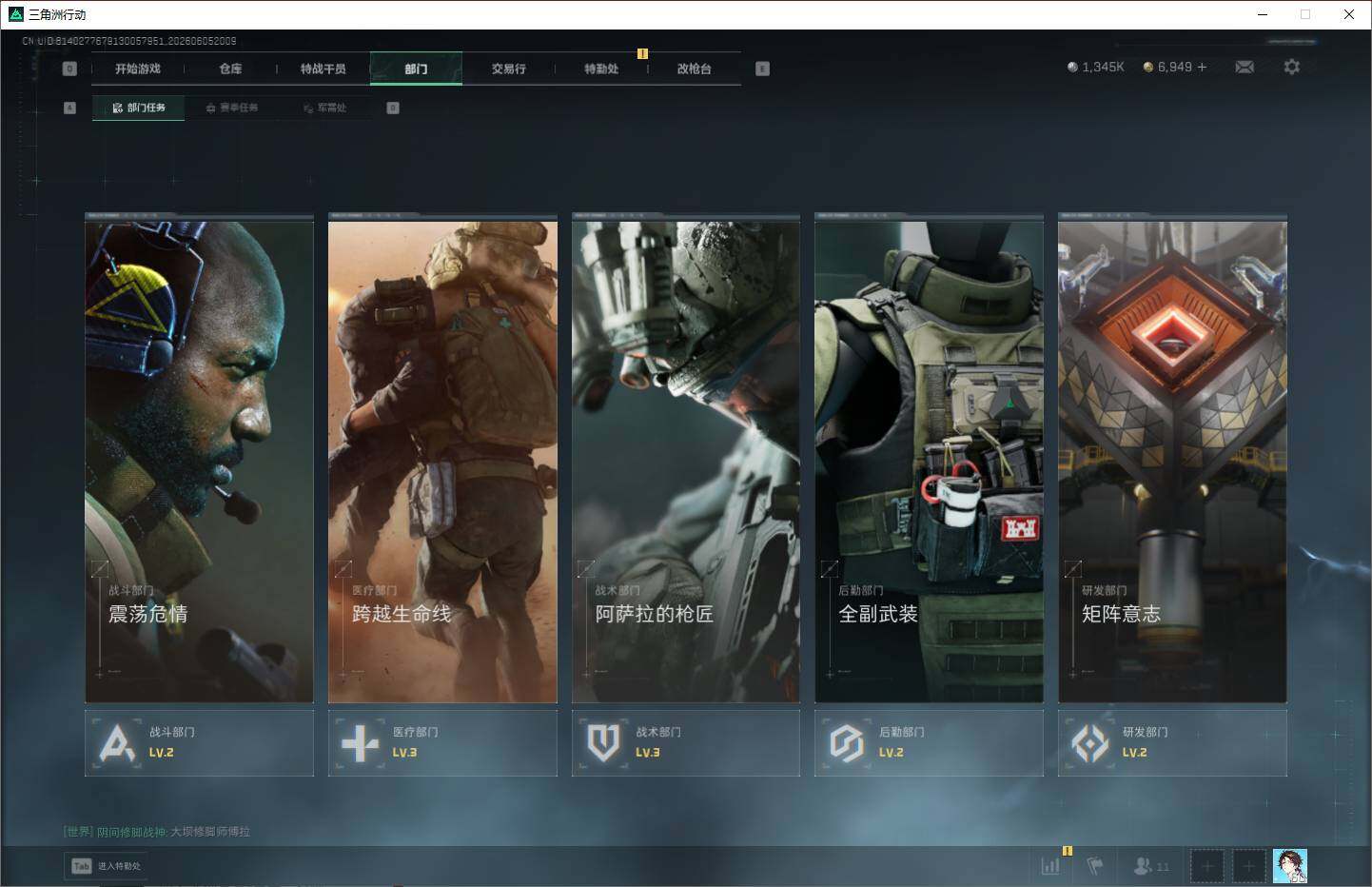Add currency with the plus after 6,949

click(x=1202, y=67)
